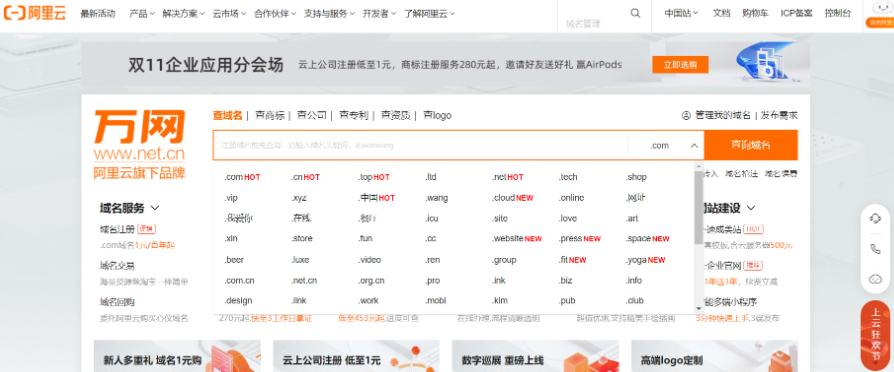Expand the 解决方案 menu

click(x=184, y=14)
